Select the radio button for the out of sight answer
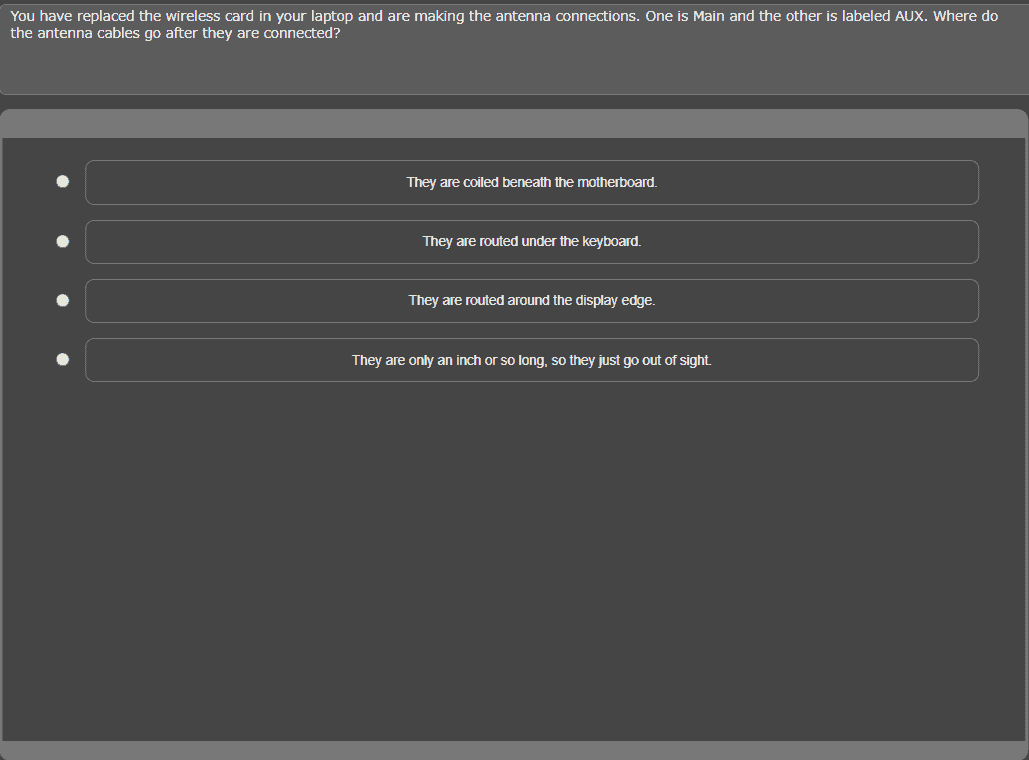 [x=62, y=359]
